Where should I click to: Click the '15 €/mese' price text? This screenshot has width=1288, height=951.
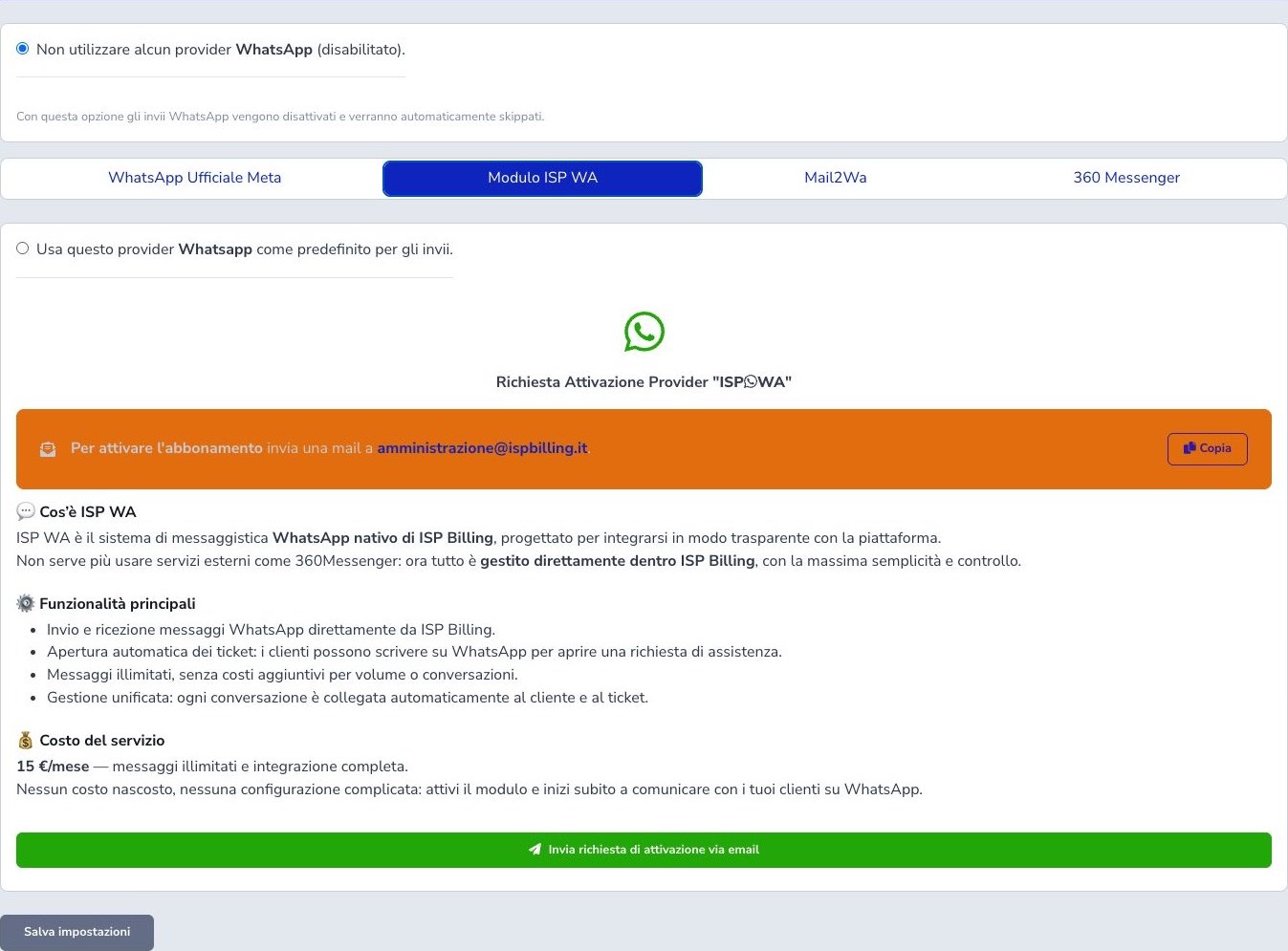53,767
